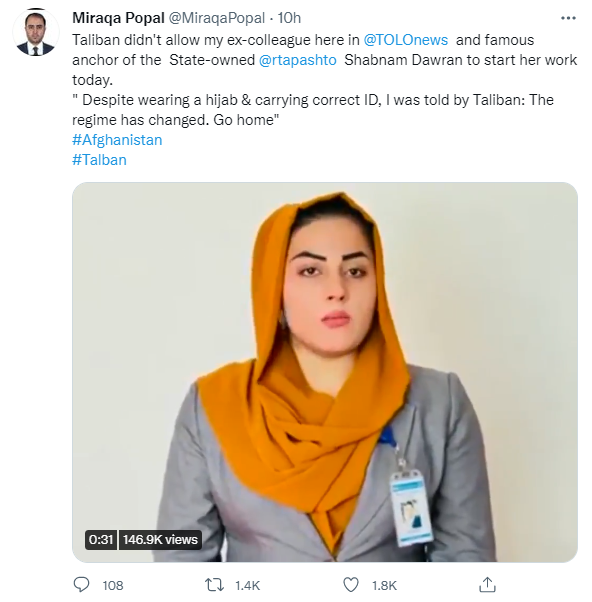The image size is (592, 602).
Task: Click the @MiraqaPopal handle
Action: [217, 18]
